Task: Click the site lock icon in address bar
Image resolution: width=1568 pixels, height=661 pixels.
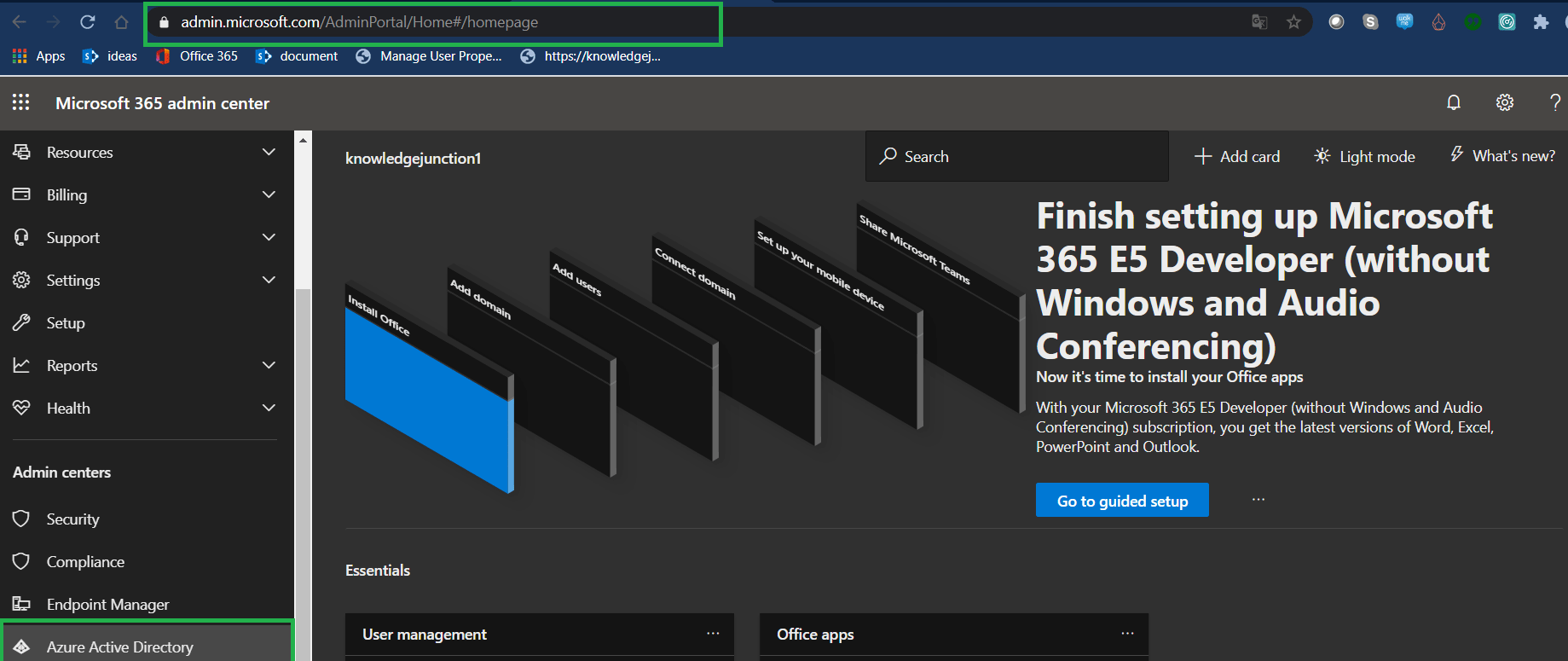Action: click(x=164, y=22)
